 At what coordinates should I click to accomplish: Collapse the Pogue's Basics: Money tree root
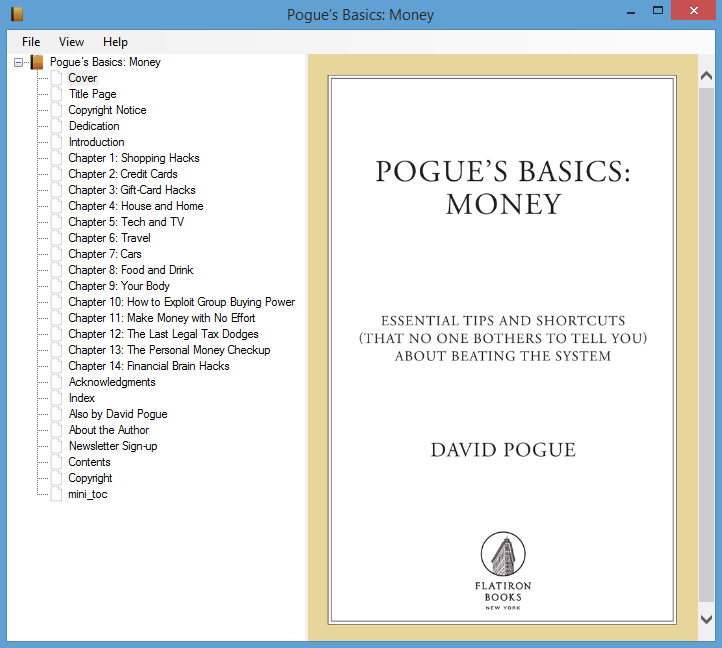pos(18,62)
